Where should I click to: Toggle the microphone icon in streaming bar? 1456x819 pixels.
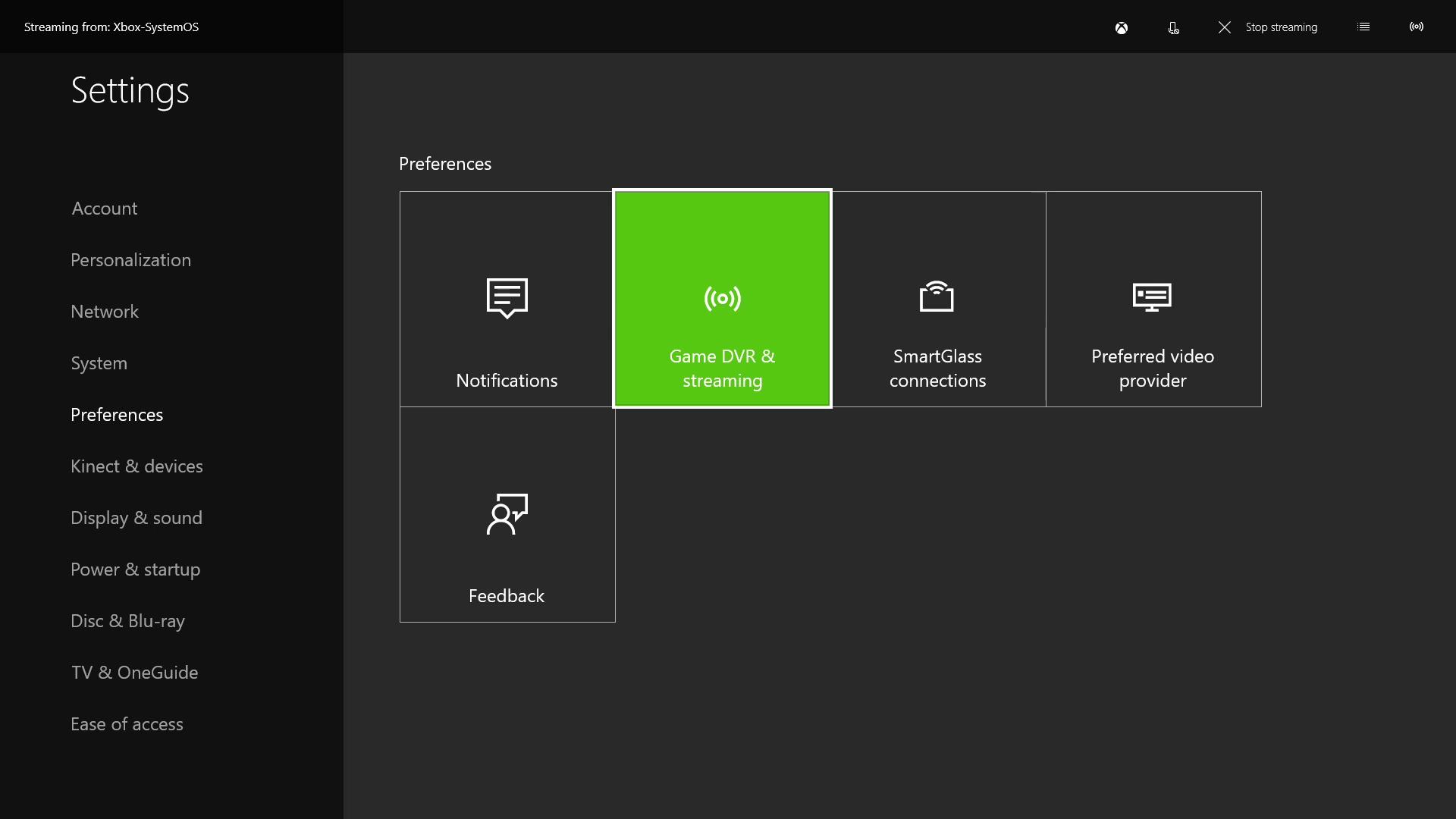click(1173, 28)
